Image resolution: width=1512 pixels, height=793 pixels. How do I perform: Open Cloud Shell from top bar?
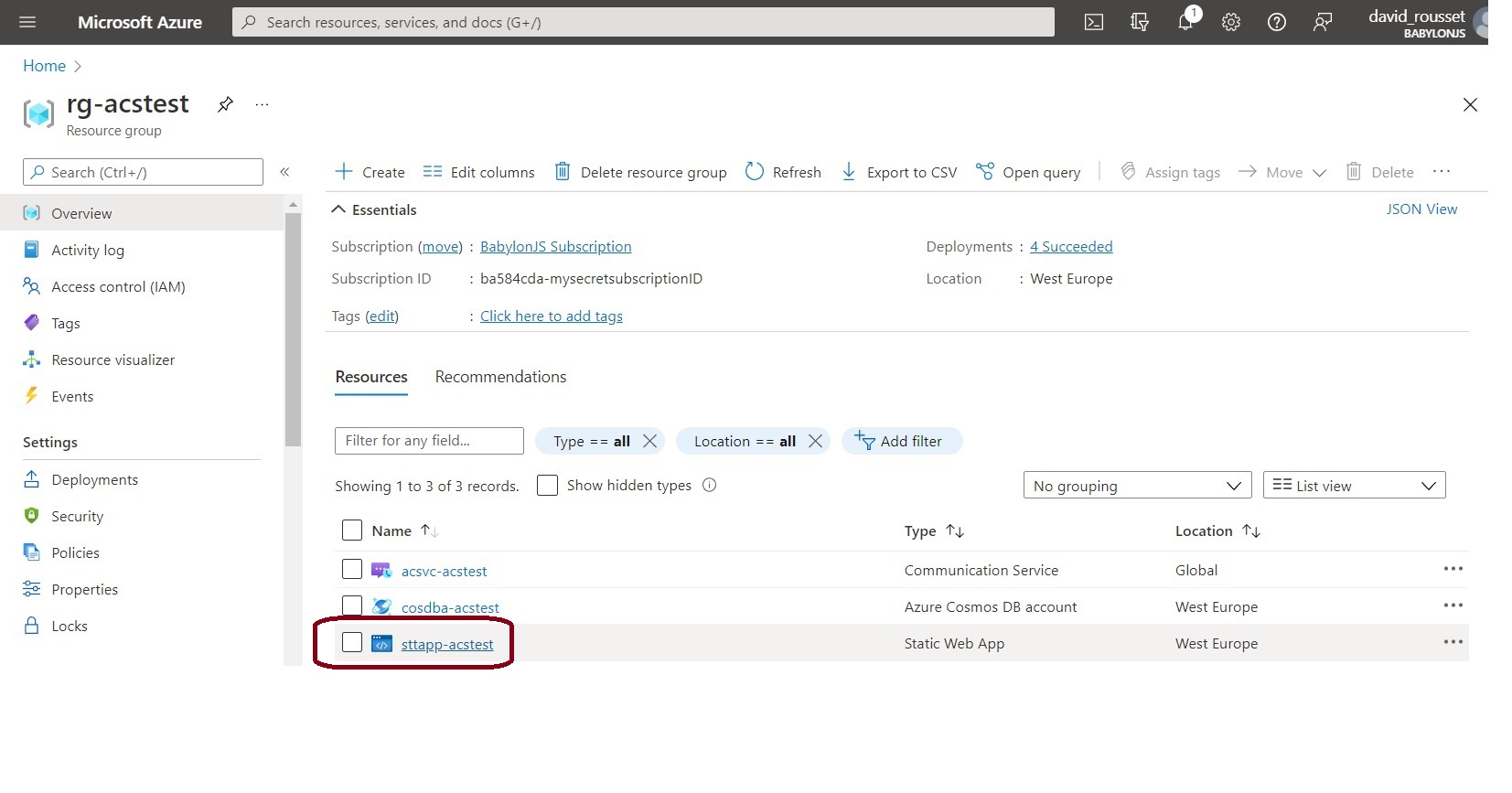[1094, 22]
